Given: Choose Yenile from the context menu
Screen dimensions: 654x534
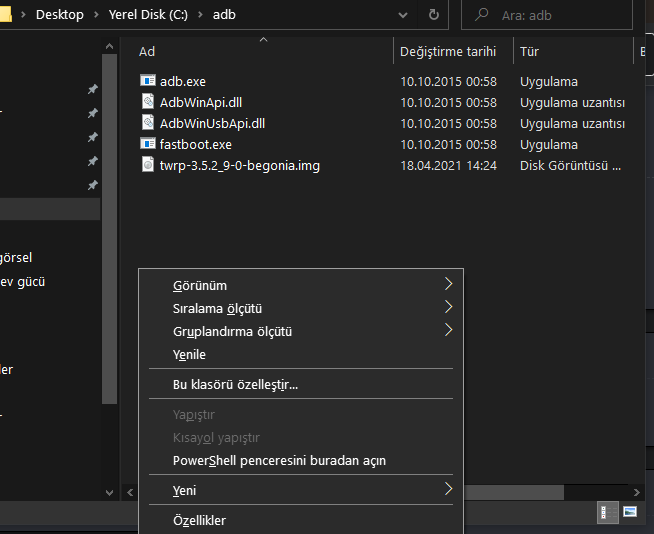Looking at the screenshot, I should [x=190, y=354].
